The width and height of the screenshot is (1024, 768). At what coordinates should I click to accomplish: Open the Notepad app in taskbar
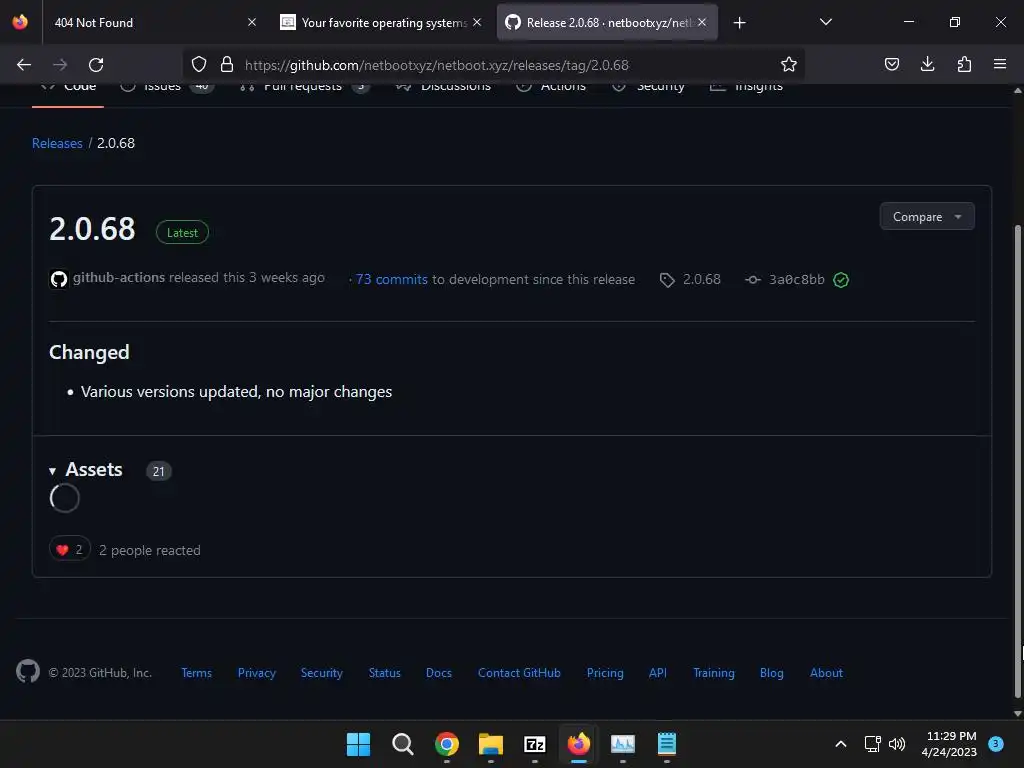[667, 744]
